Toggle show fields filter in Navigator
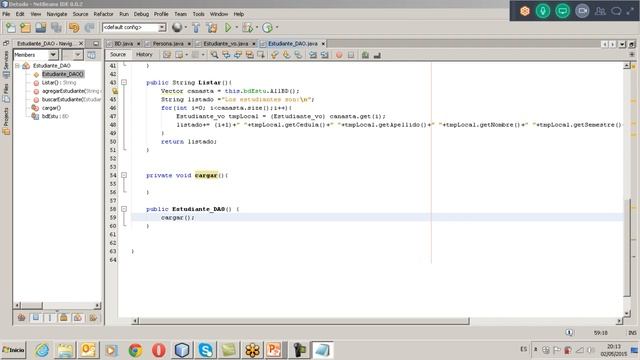 pos(36,317)
